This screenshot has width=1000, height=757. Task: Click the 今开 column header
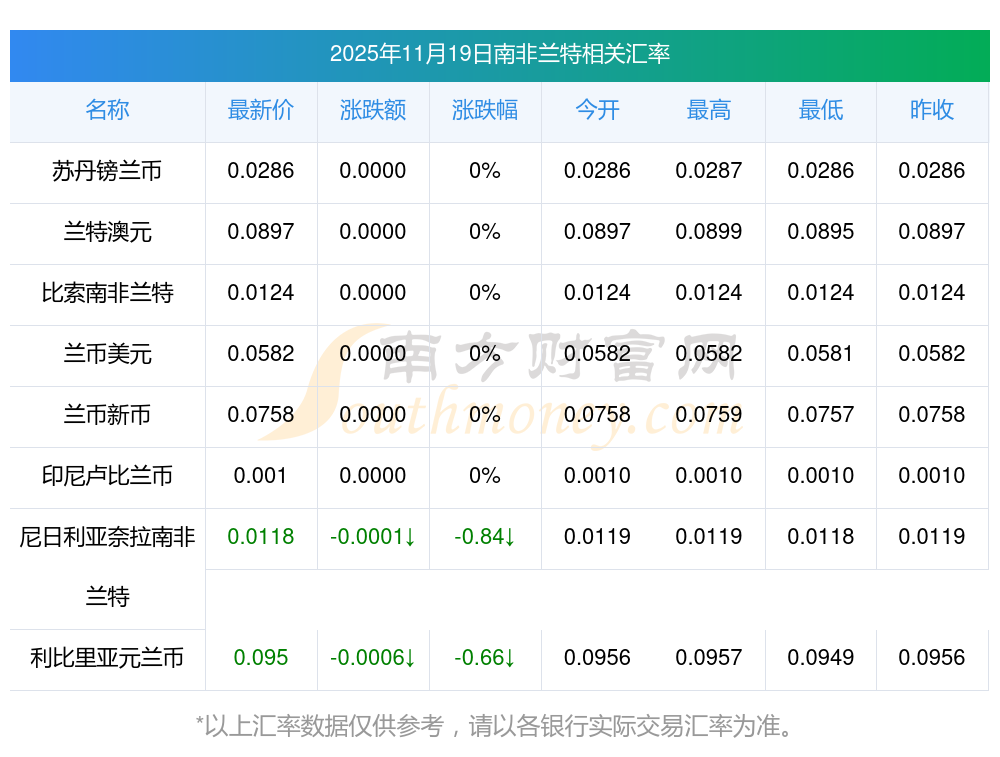[597, 110]
